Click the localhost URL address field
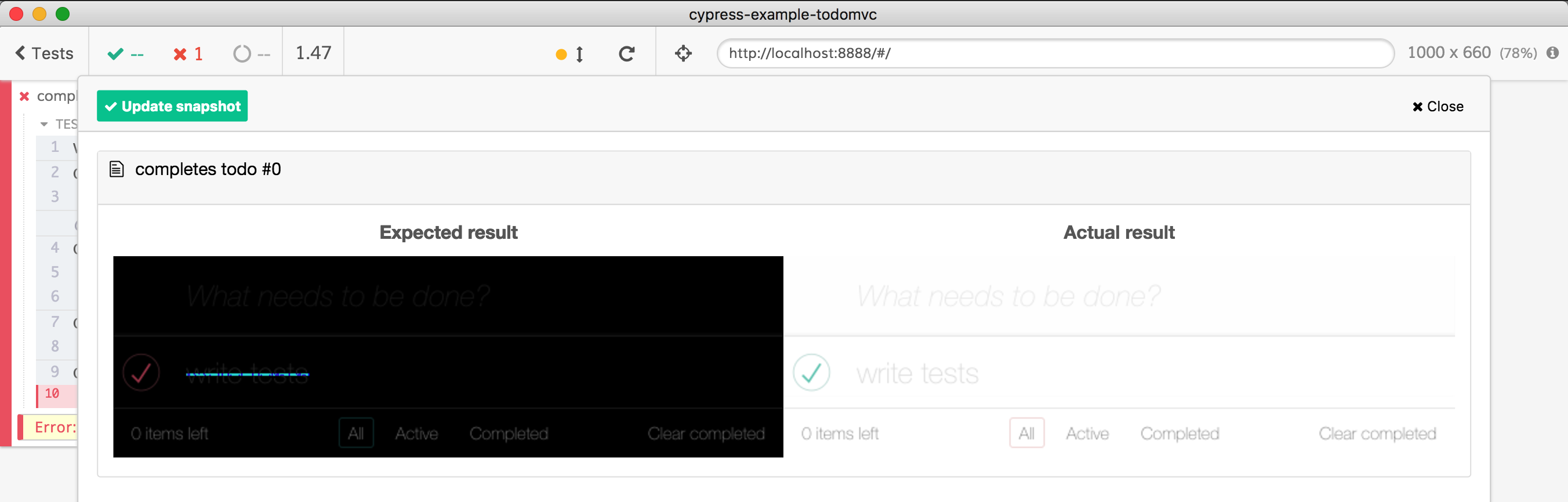Viewport: 1568px width, 502px height. coord(1055,53)
